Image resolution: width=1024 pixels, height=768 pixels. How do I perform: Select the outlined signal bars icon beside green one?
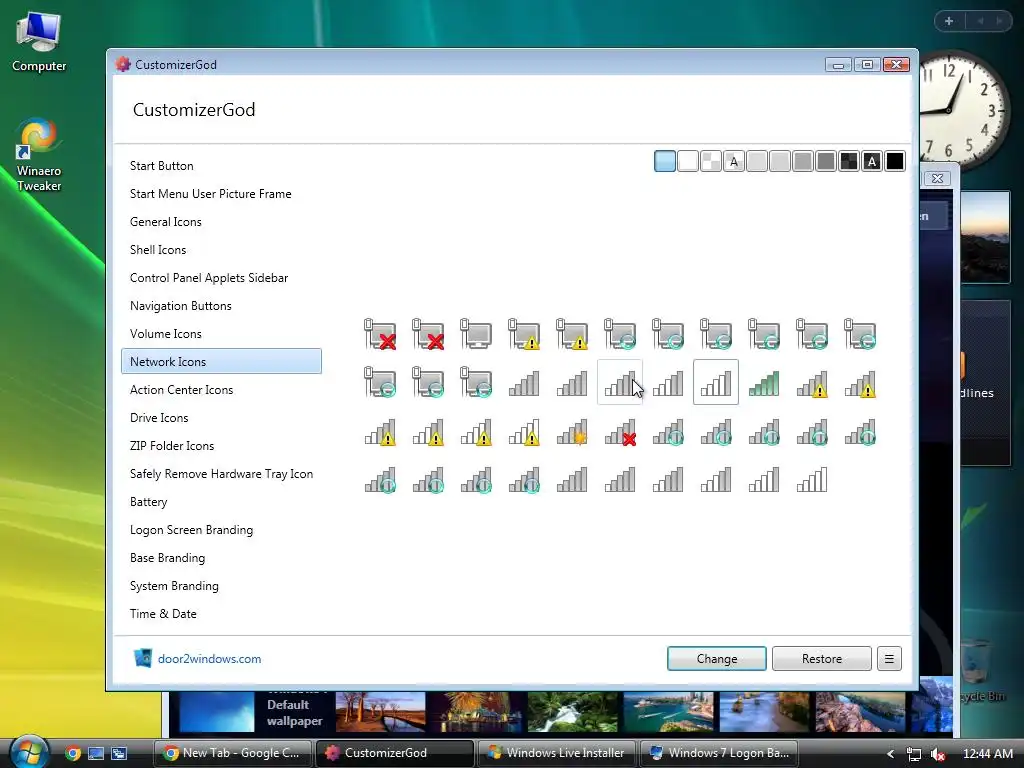click(x=716, y=382)
